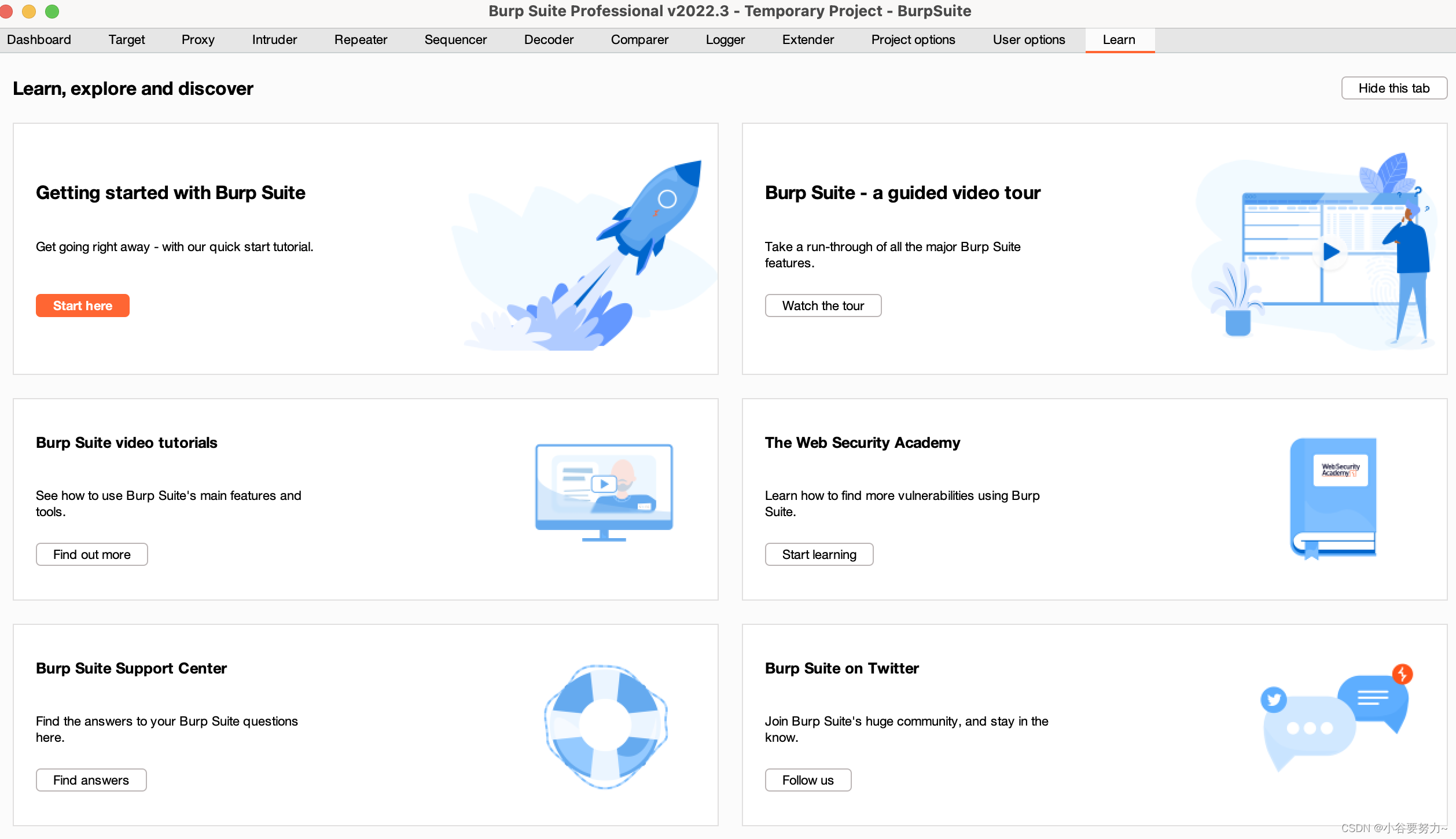Open the Proxy tab
Screen dimensions: 1456x839
198,40
